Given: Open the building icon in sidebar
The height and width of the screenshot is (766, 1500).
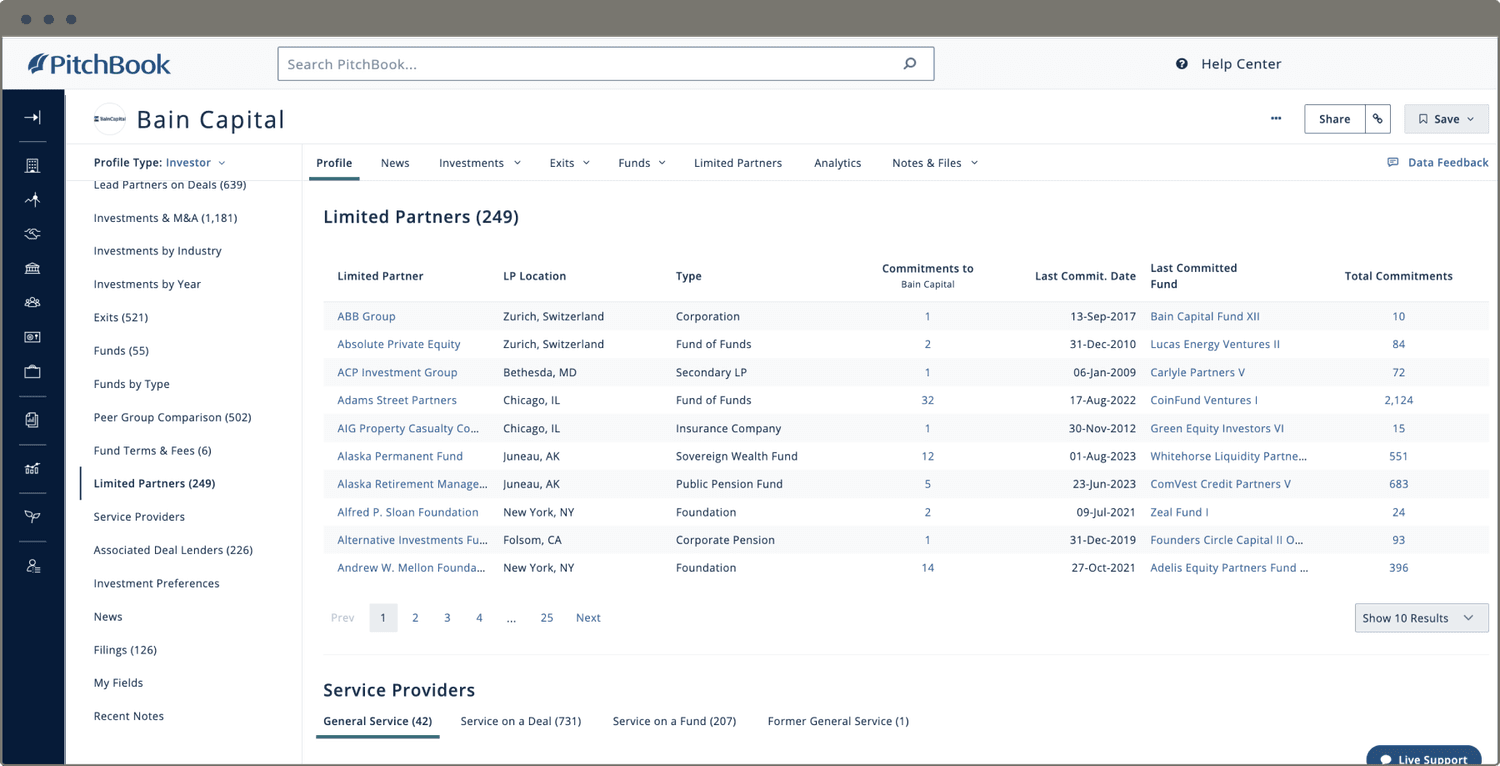Looking at the screenshot, I should tap(32, 166).
